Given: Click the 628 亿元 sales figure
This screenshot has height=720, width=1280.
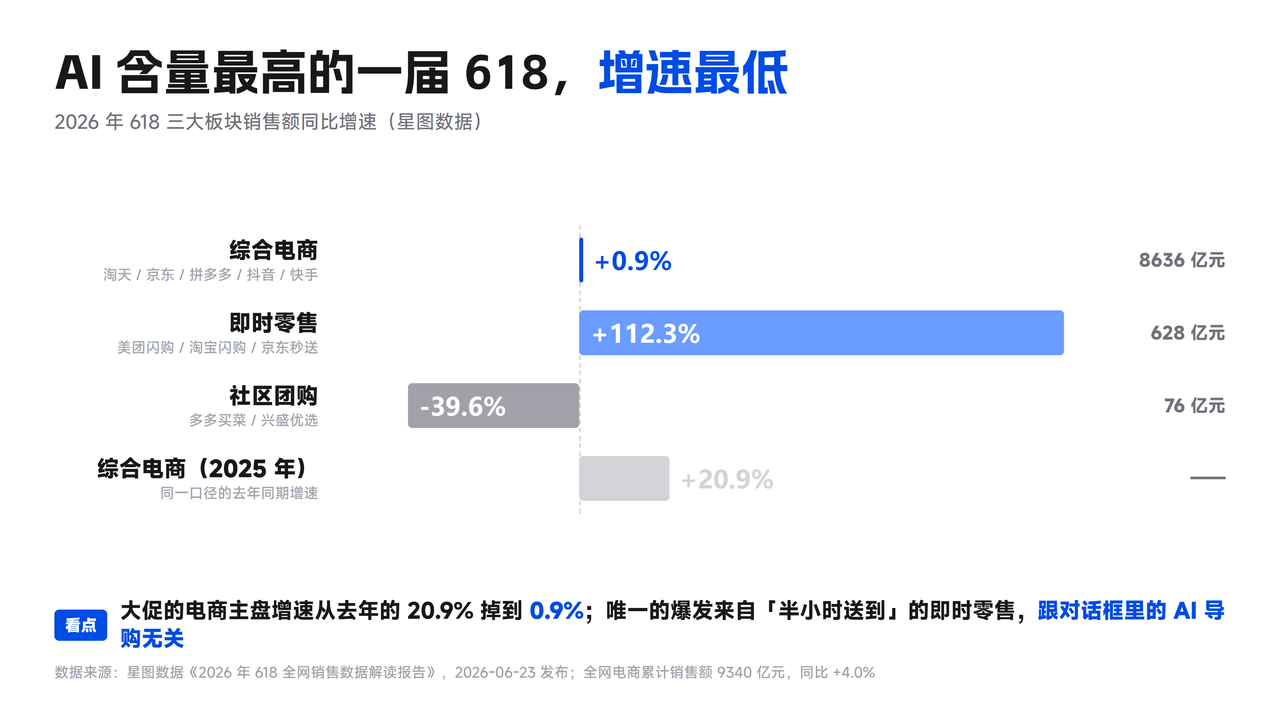Looking at the screenshot, I should pos(1188,333).
